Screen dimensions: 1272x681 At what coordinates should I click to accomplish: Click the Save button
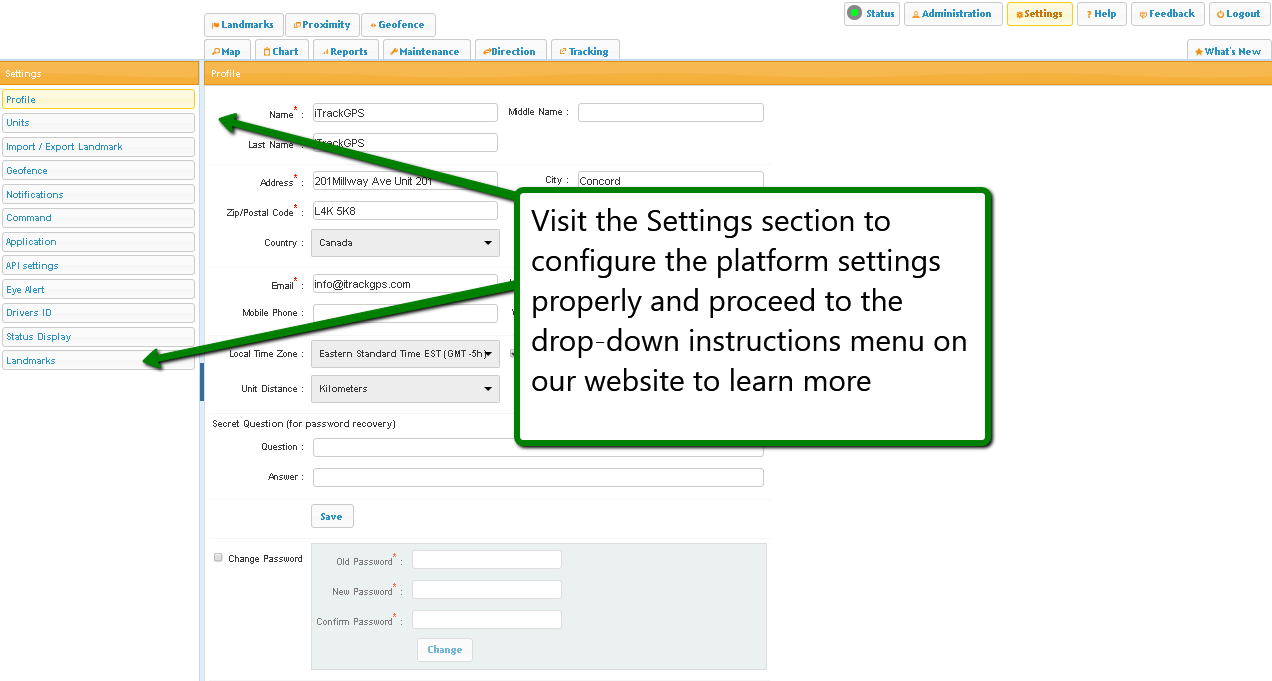[332, 517]
